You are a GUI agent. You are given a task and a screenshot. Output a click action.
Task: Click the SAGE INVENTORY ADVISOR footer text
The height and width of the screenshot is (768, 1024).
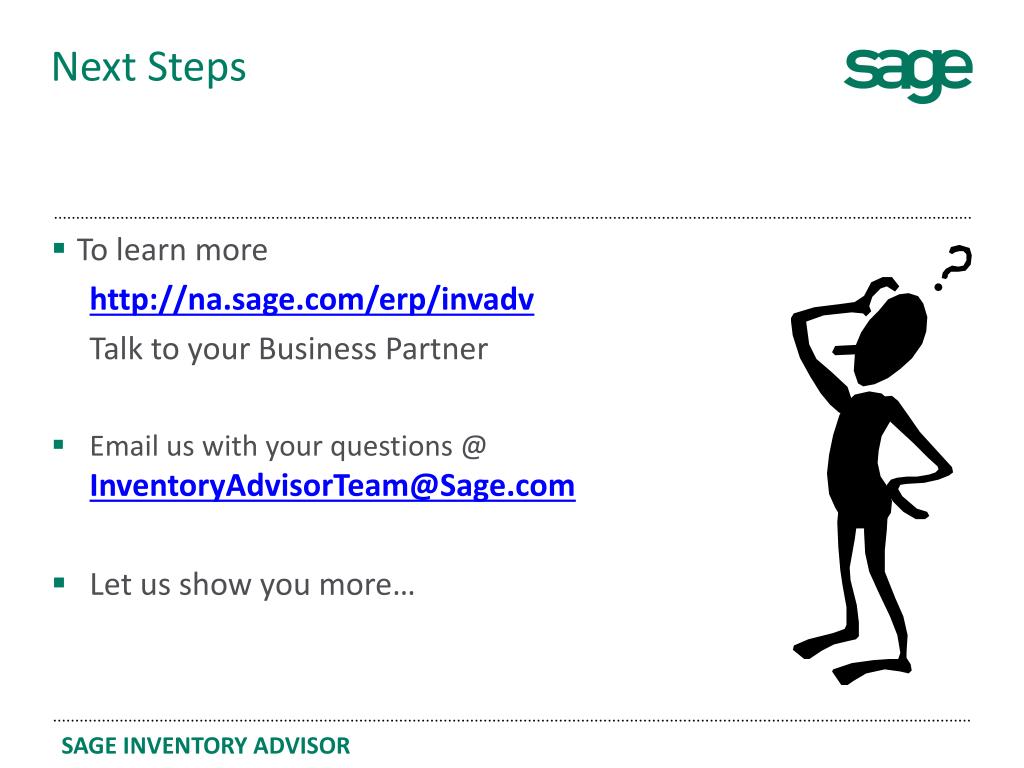point(206,746)
